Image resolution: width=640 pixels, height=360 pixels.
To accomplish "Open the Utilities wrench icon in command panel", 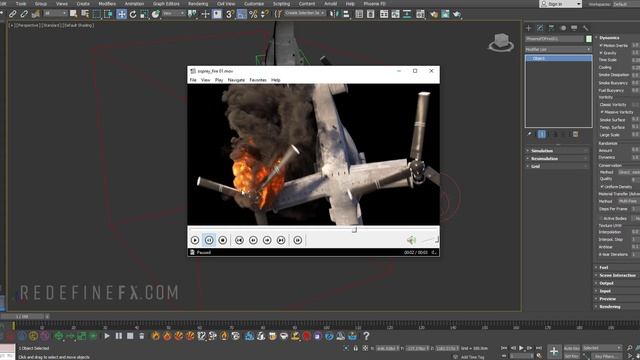I will click(586, 28).
